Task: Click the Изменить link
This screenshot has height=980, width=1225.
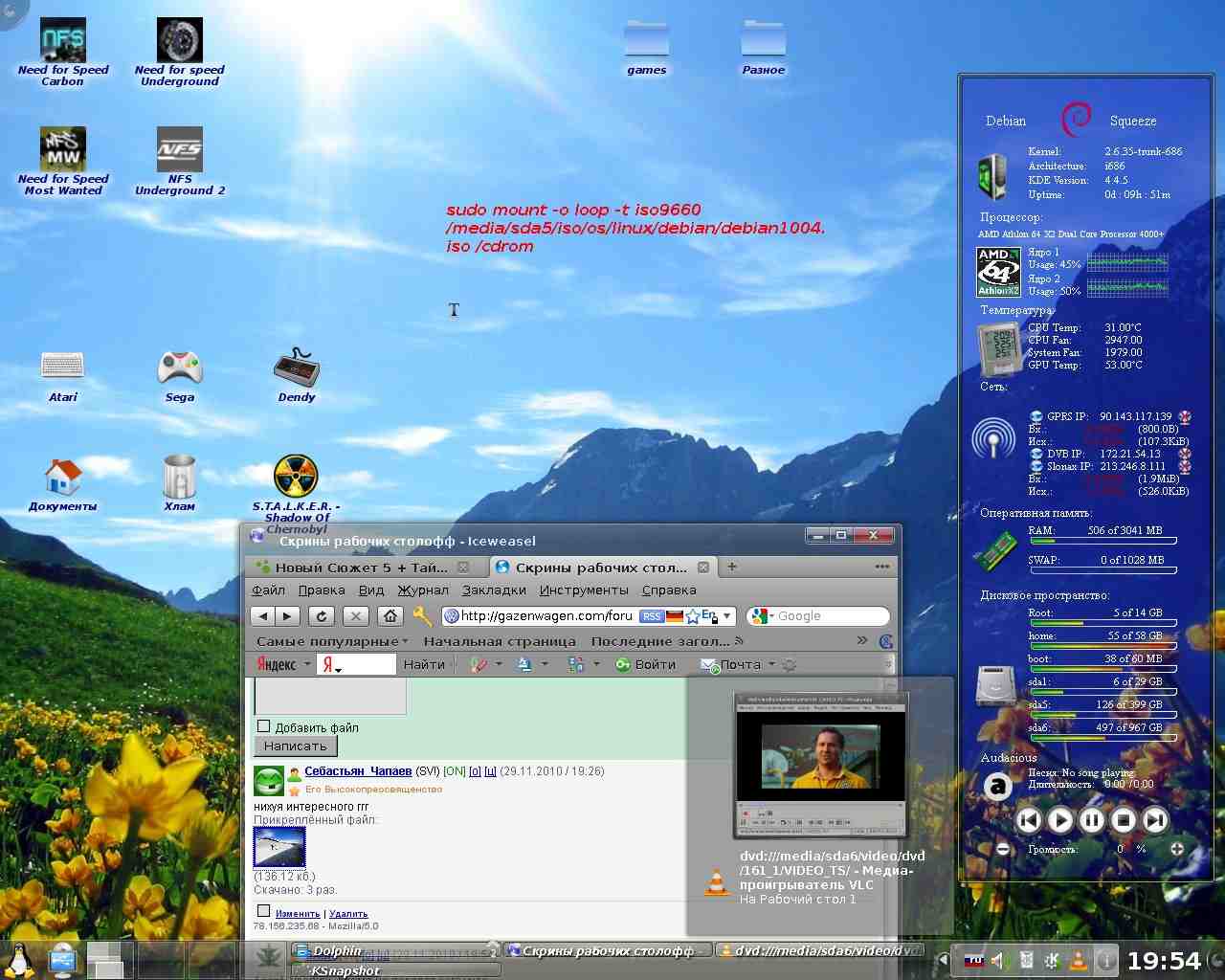Action: click(298, 913)
